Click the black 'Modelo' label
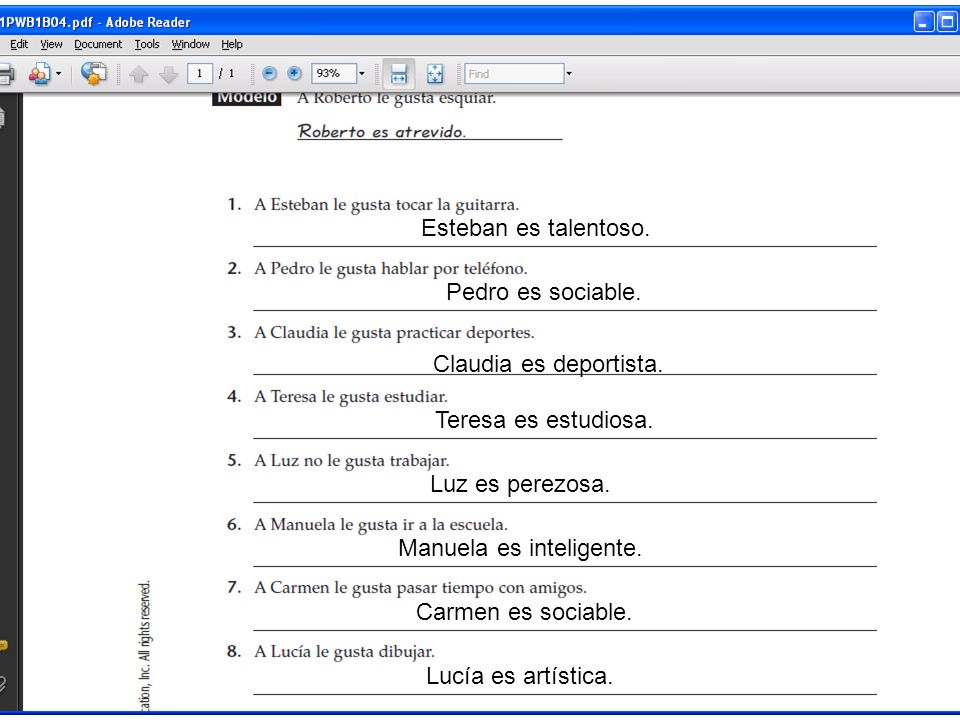Image resolution: width=960 pixels, height=720 pixels. tap(247, 98)
